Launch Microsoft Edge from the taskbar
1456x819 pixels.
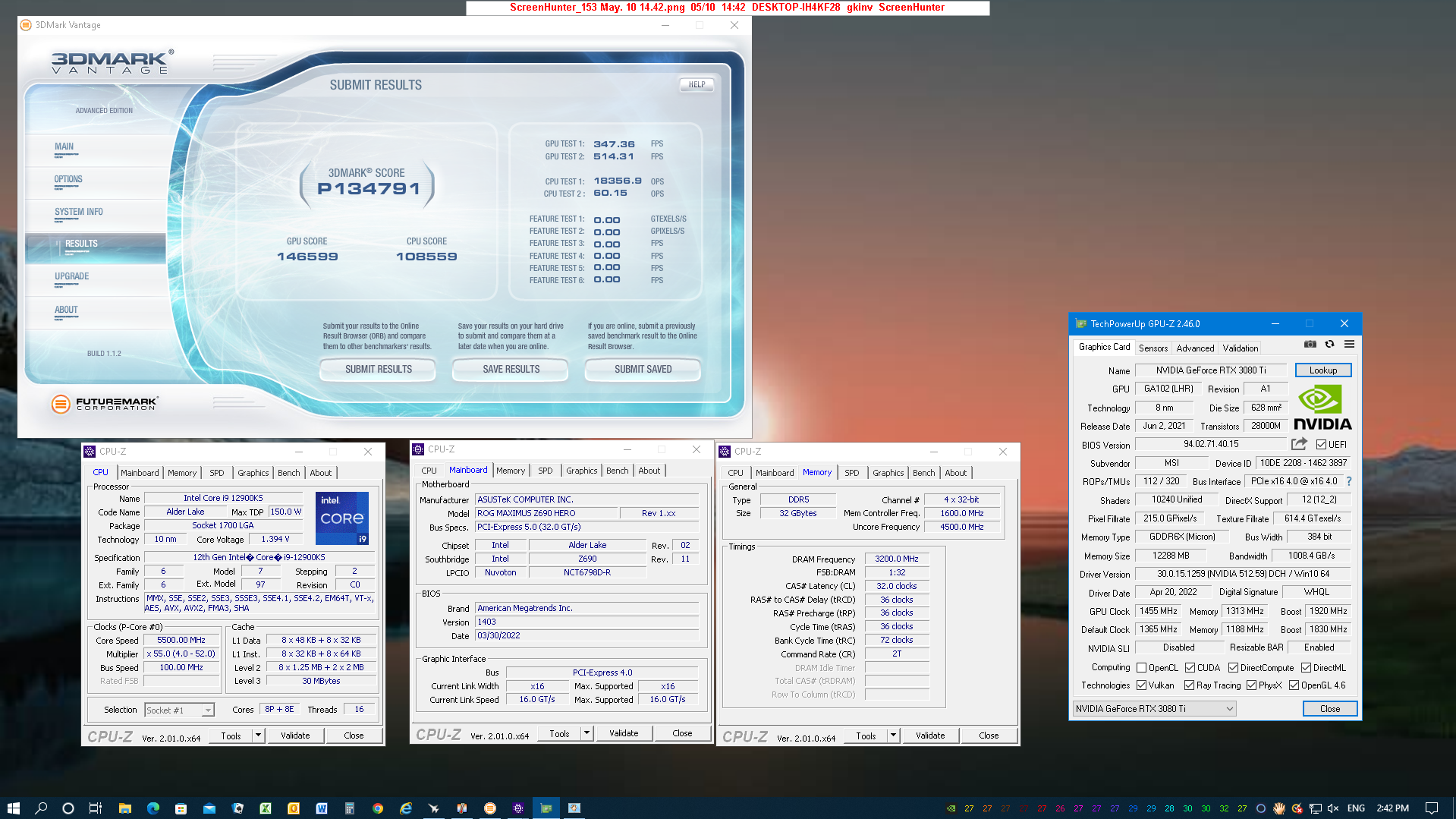[153, 808]
